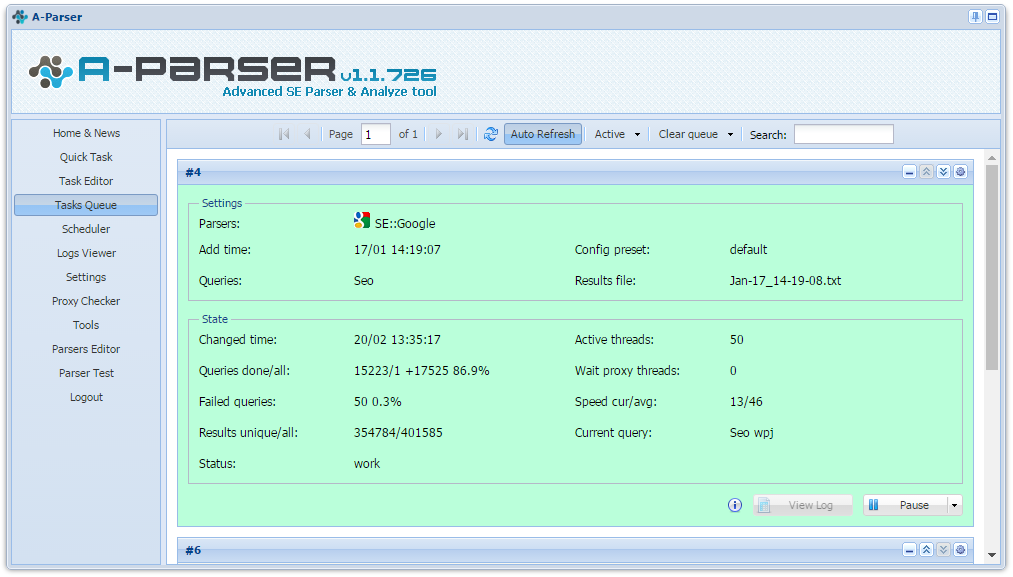Move task #6 up in queue
This screenshot has height=577, width=1013.
pos(926,550)
